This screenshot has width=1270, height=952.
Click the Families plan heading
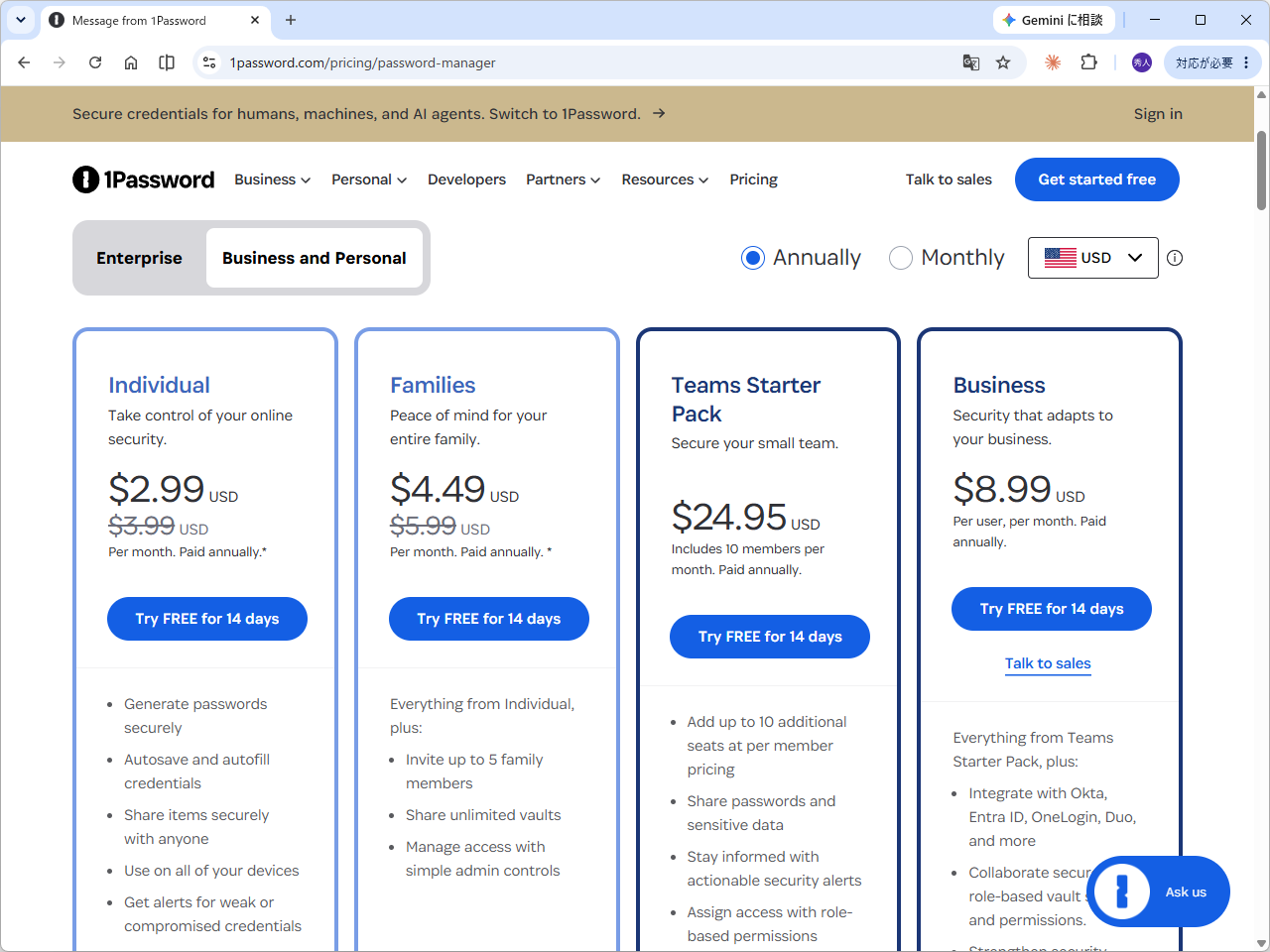click(433, 385)
